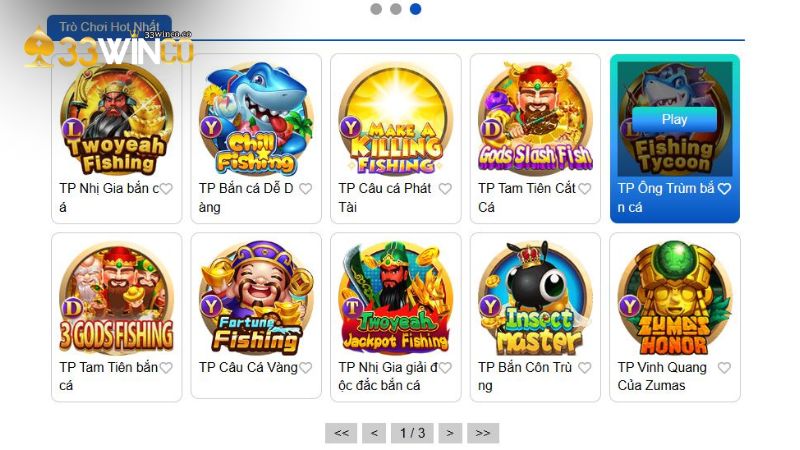
Task: Go to previous page arrow
Action: pyautogui.click(x=374, y=433)
